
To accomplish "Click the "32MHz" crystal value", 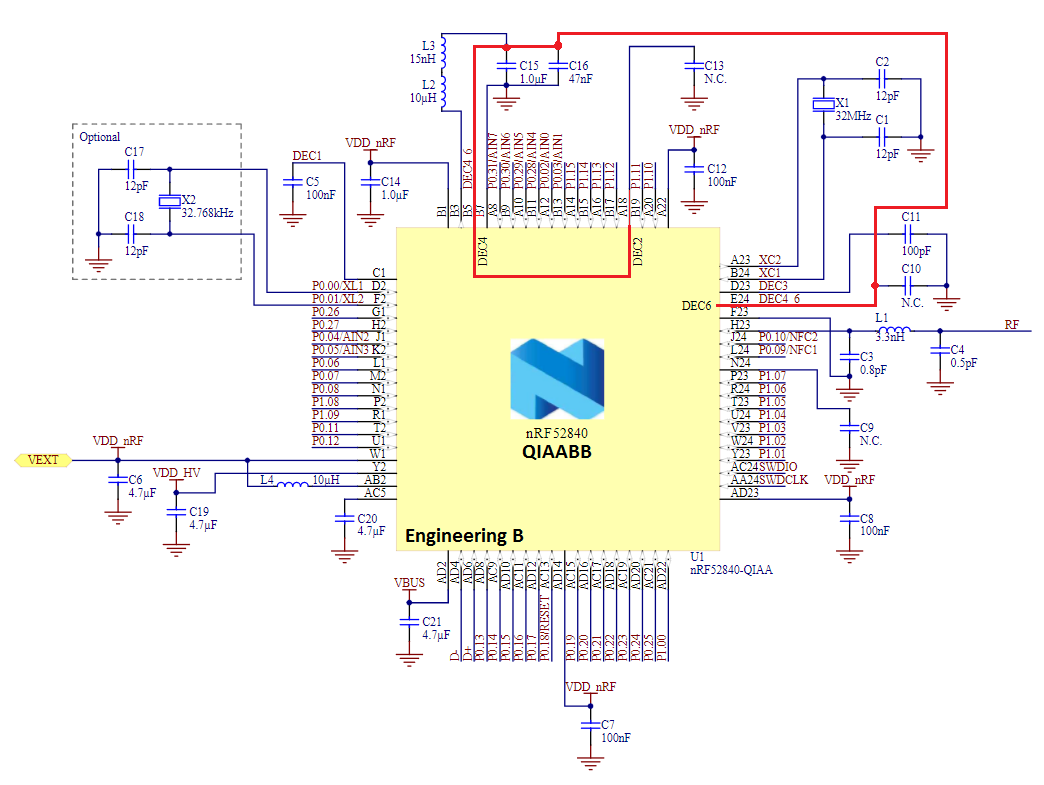I will [x=854, y=116].
